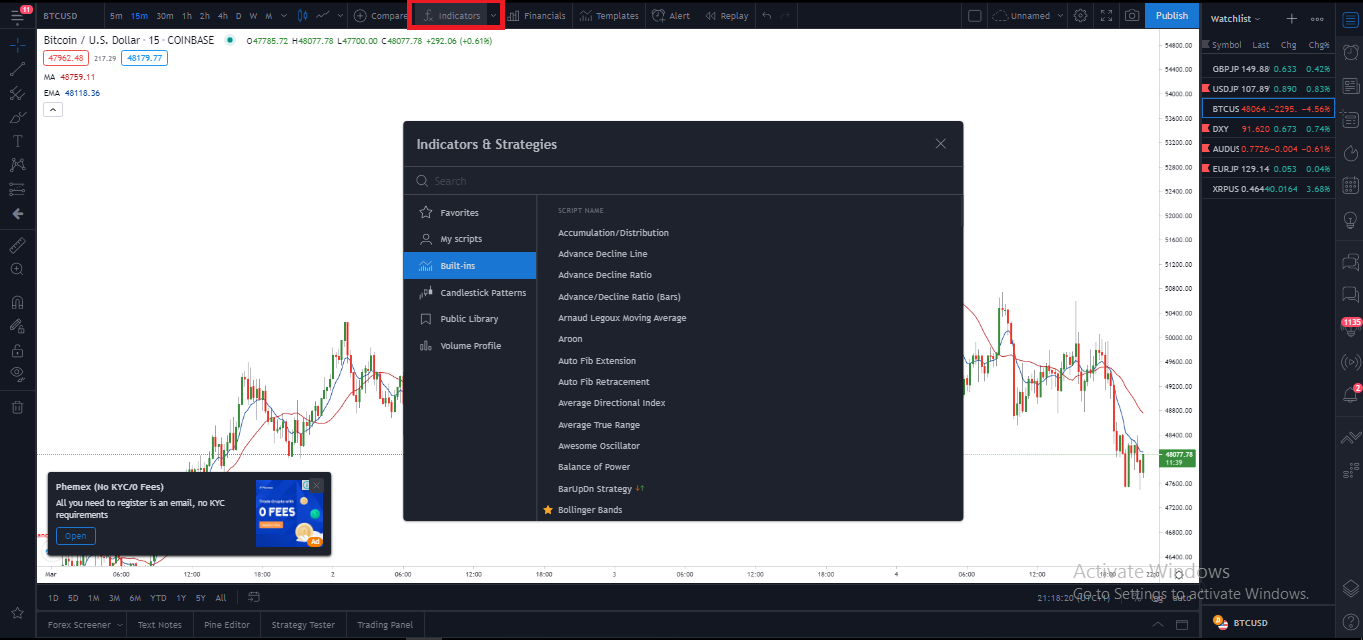Open the prediction and measurement tools
This screenshot has width=1363, height=640.
coord(17,189)
